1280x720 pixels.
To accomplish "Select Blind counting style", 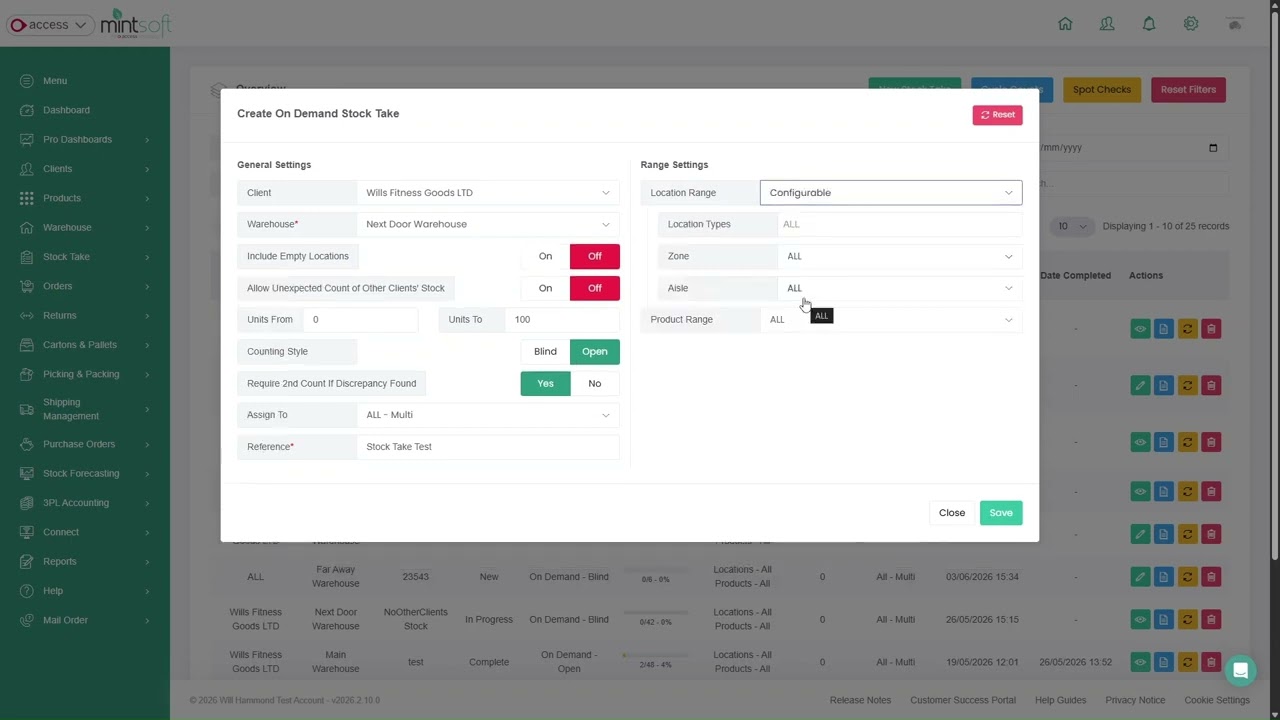I will coord(545,352).
